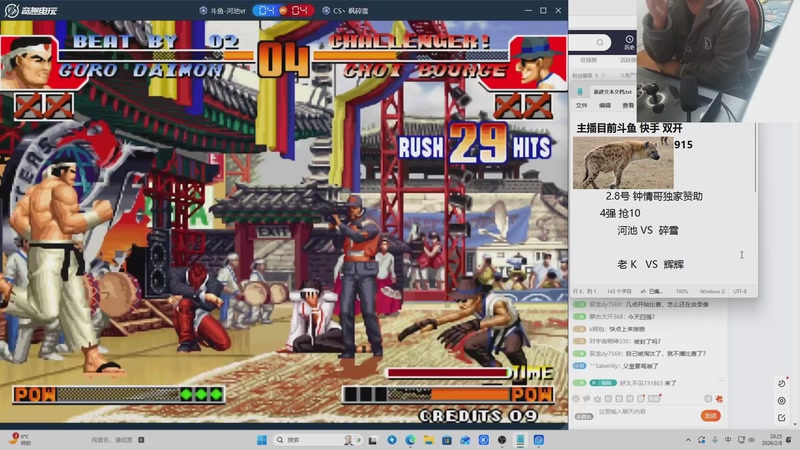Click the 纯音乐,请欣赏 music text on taskbar
Viewport: 800px width, 450px height.
(111, 440)
